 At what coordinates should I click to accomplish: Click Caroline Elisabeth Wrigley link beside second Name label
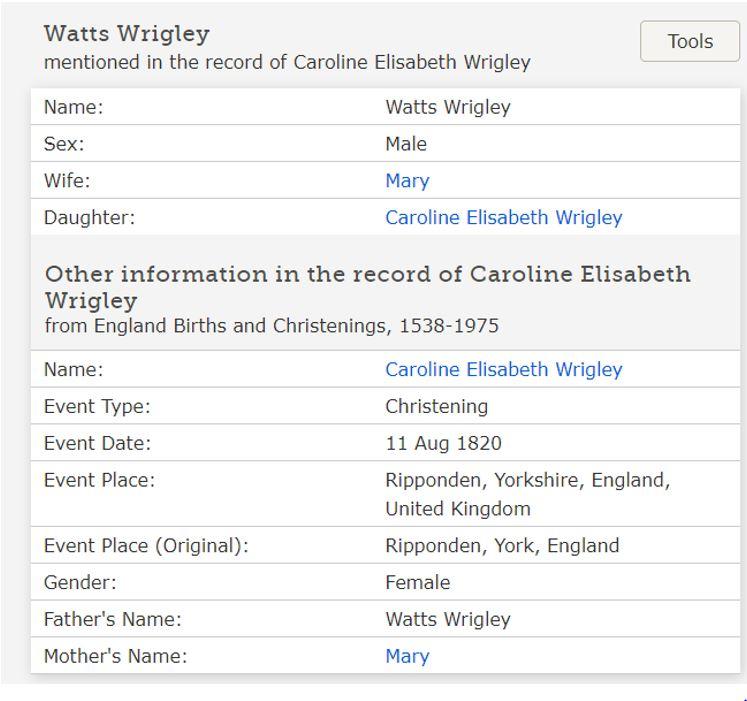point(503,370)
